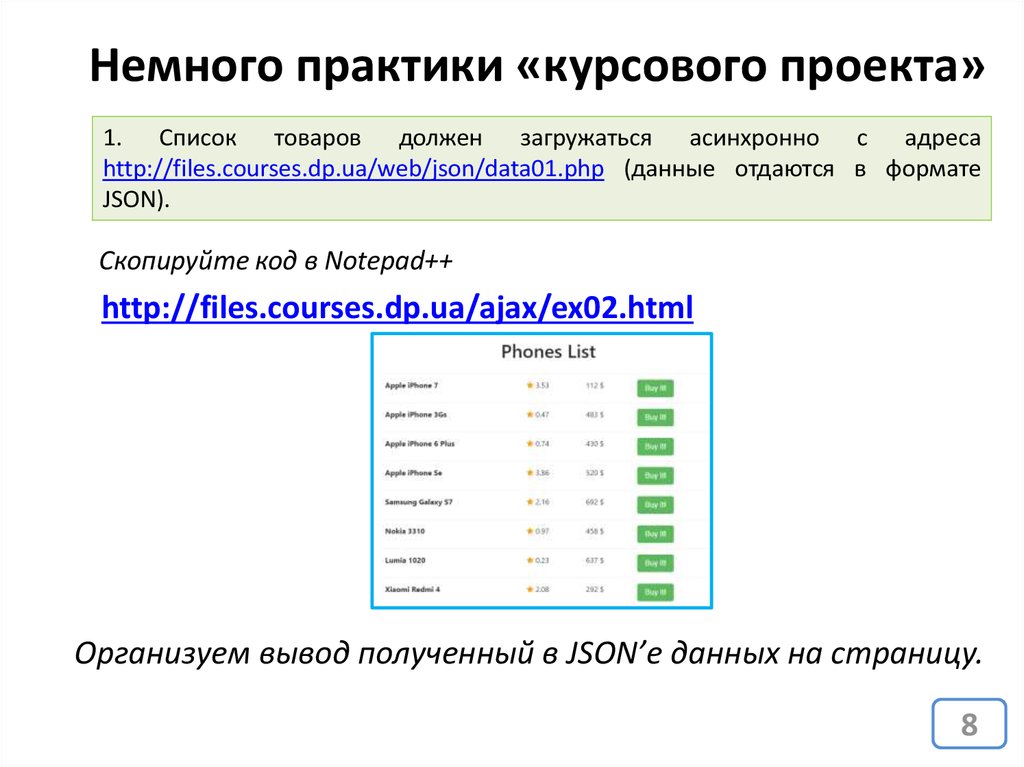Image resolution: width=1024 pixels, height=767 pixels.
Task: Click the rating star for Apple iPhone Se
Action: point(530,472)
